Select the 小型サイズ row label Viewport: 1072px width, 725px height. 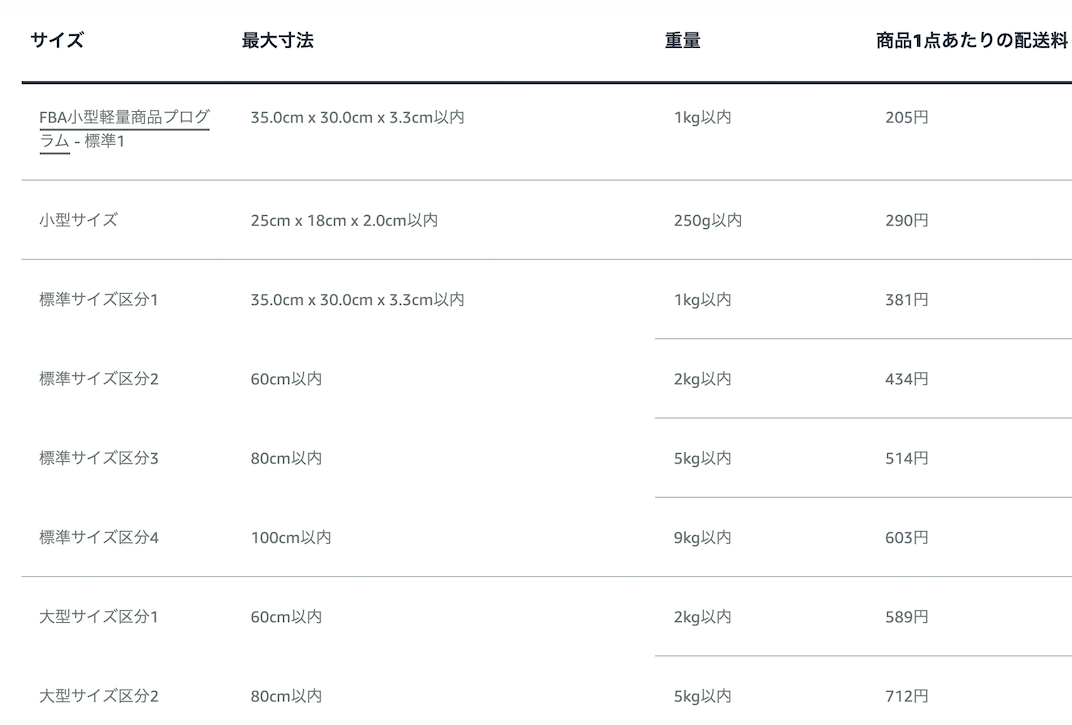(78, 220)
